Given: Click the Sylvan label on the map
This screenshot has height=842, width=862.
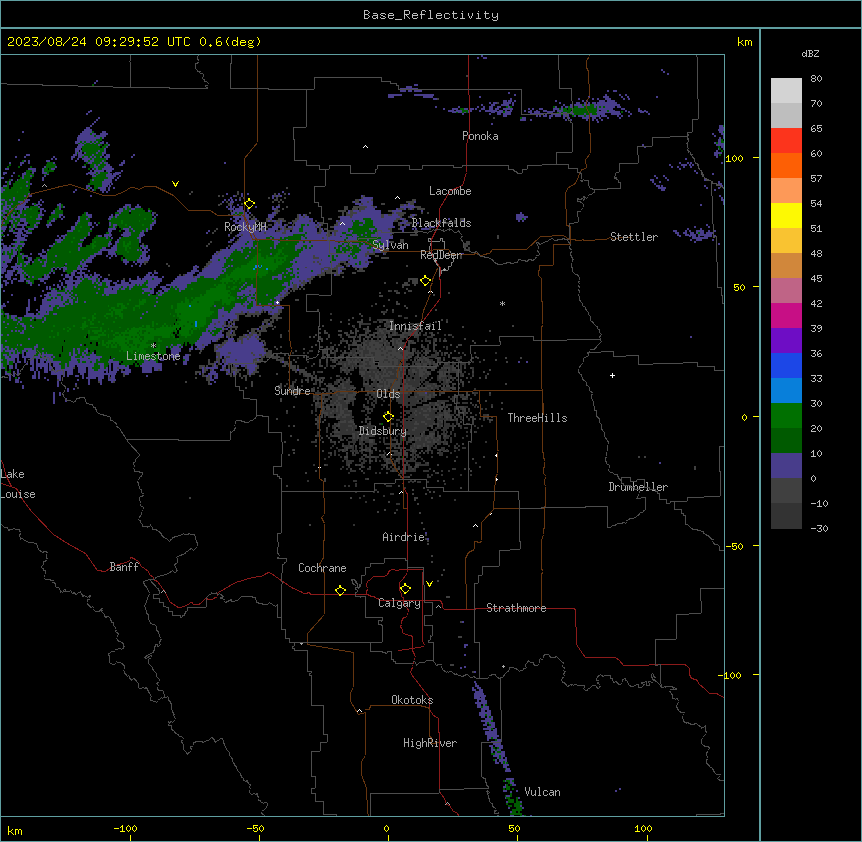Looking at the screenshot, I should pos(390,246).
